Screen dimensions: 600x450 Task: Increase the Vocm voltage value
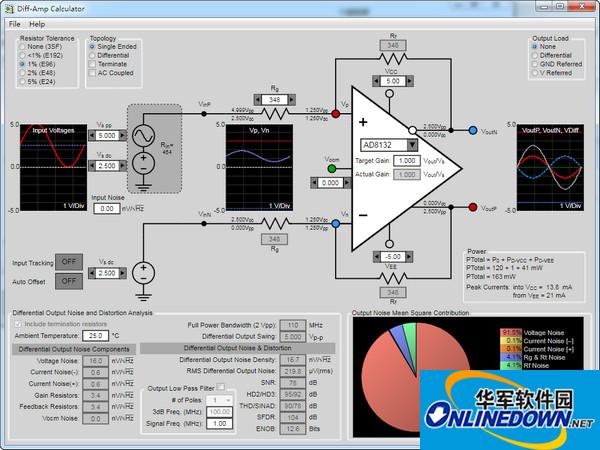point(347,183)
